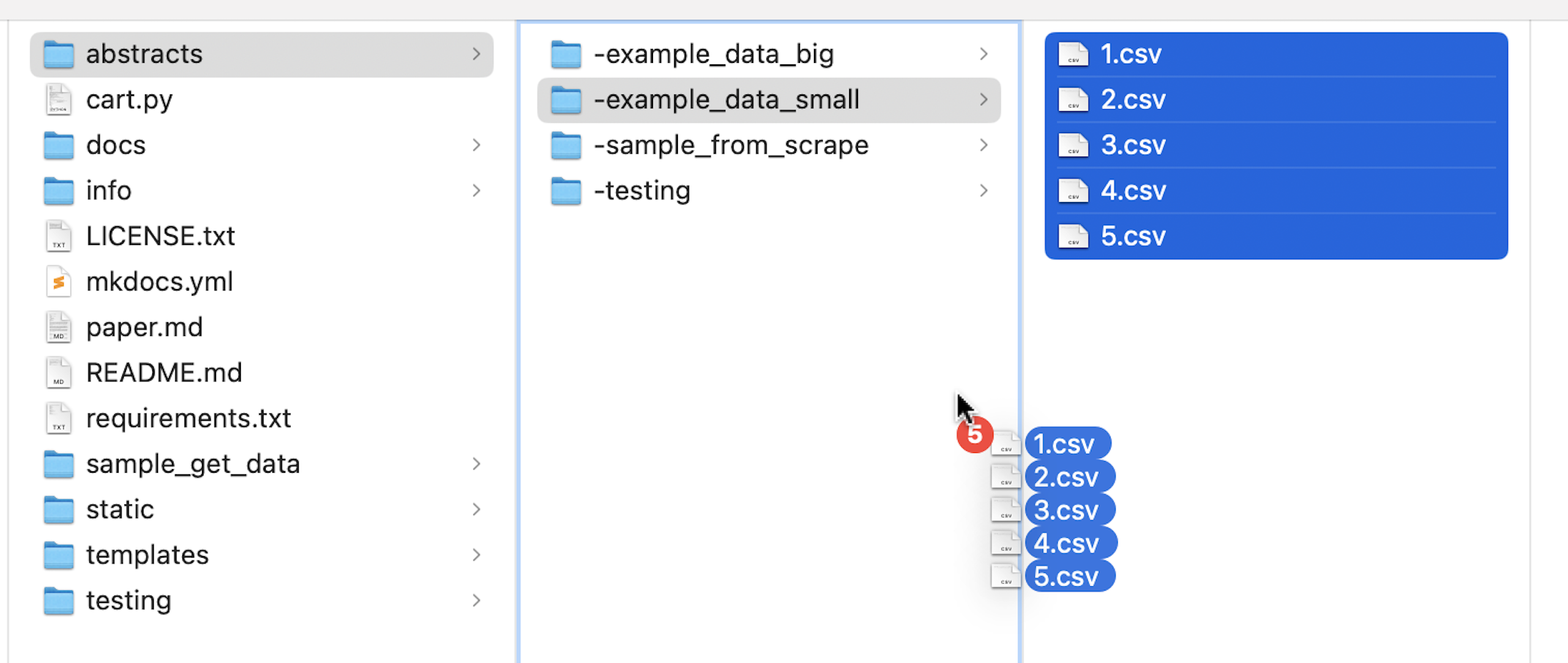Select the 5.csv file in column
Image resolution: width=1568 pixels, height=663 pixels.
pos(1132,236)
